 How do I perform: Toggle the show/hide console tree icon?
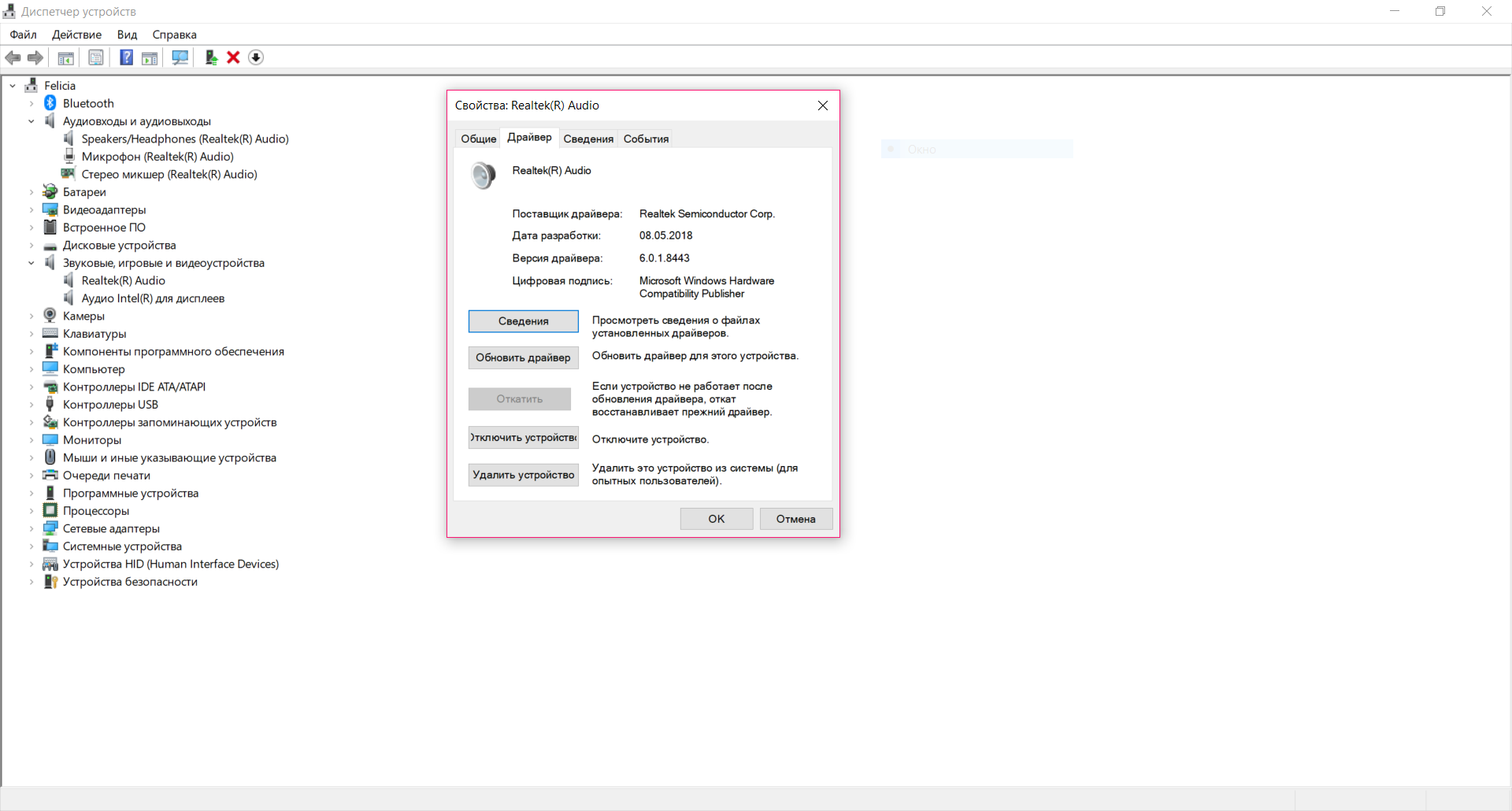point(66,57)
